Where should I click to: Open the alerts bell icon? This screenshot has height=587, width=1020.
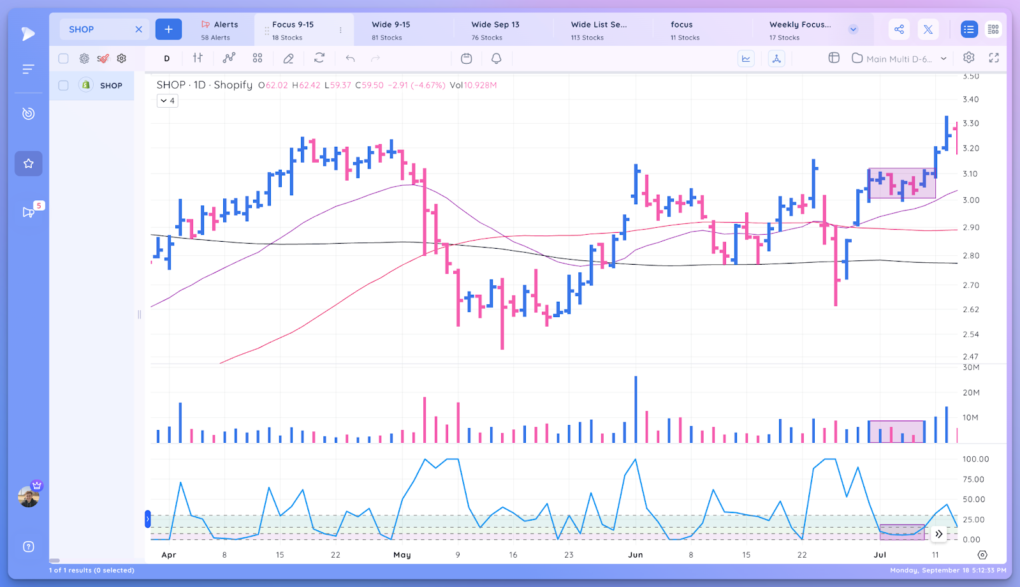pyautogui.click(x=495, y=58)
